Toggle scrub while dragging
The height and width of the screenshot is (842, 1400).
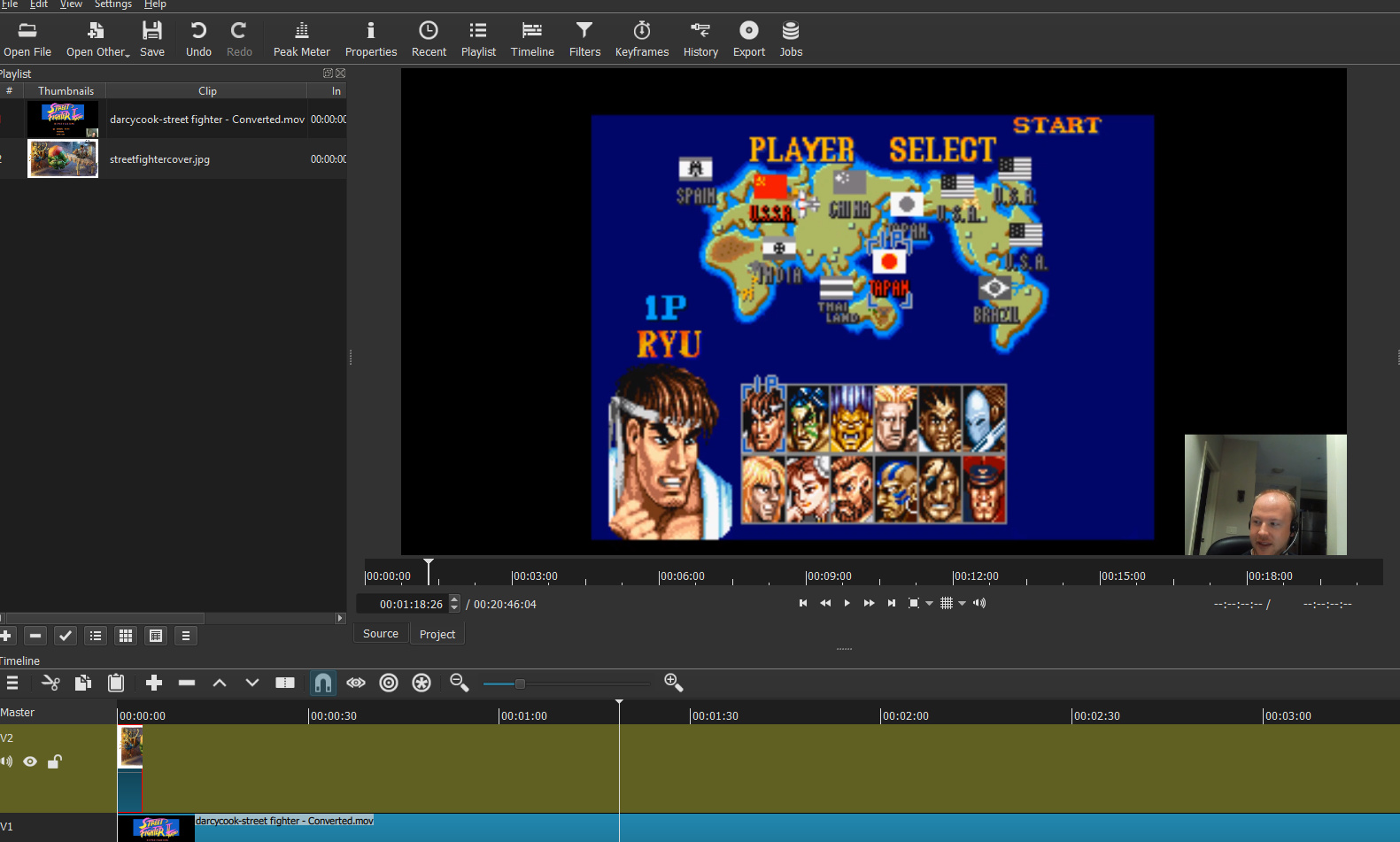(356, 683)
